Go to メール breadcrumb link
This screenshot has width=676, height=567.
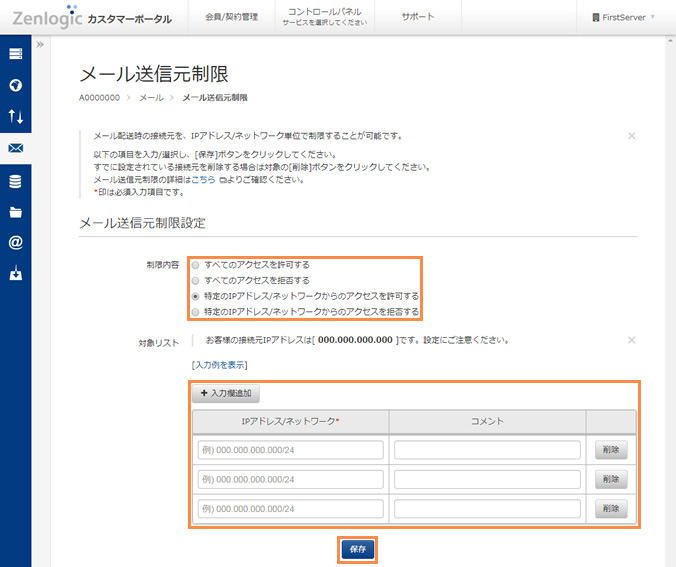tap(151, 98)
